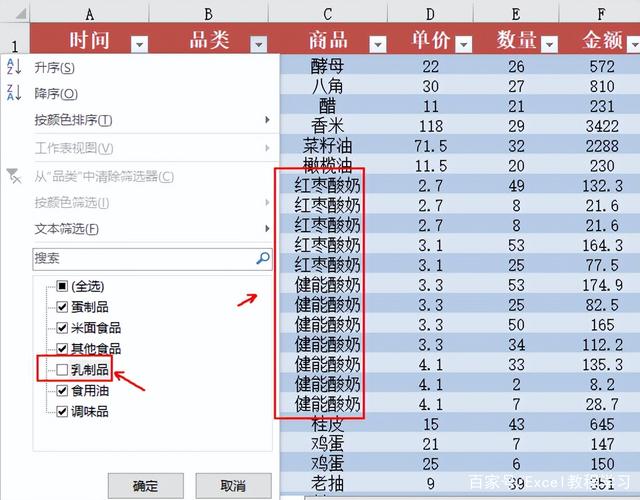
Task: Click the 174.9 amount cell
Action: pos(602,285)
